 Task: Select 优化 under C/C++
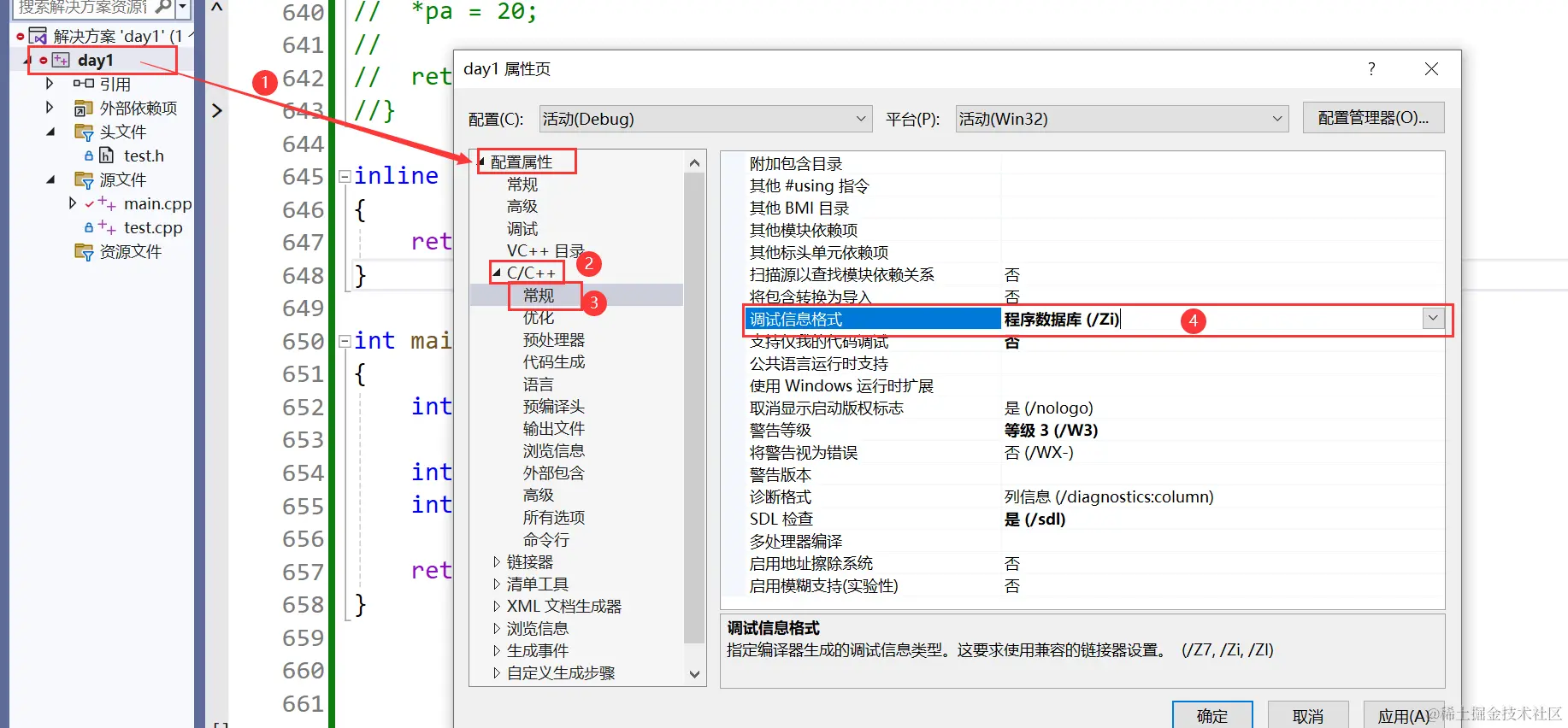click(x=539, y=318)
